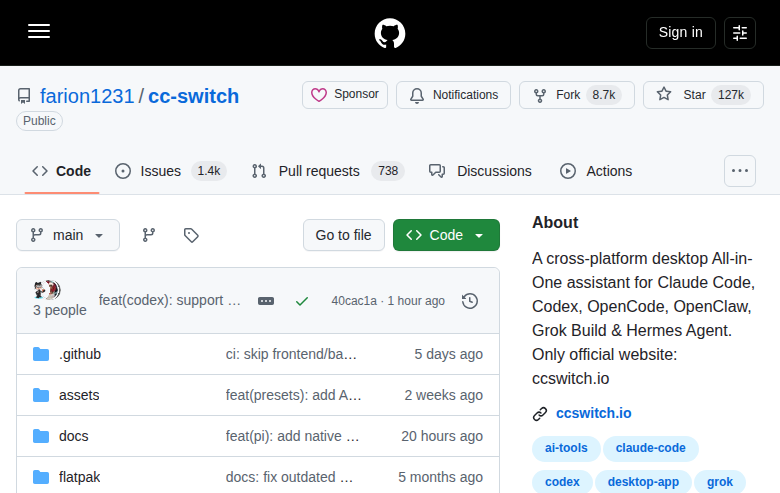The image size is (780, 493).
Task: Open latest commit message feat(codex)
Action: tap(170, 300)
